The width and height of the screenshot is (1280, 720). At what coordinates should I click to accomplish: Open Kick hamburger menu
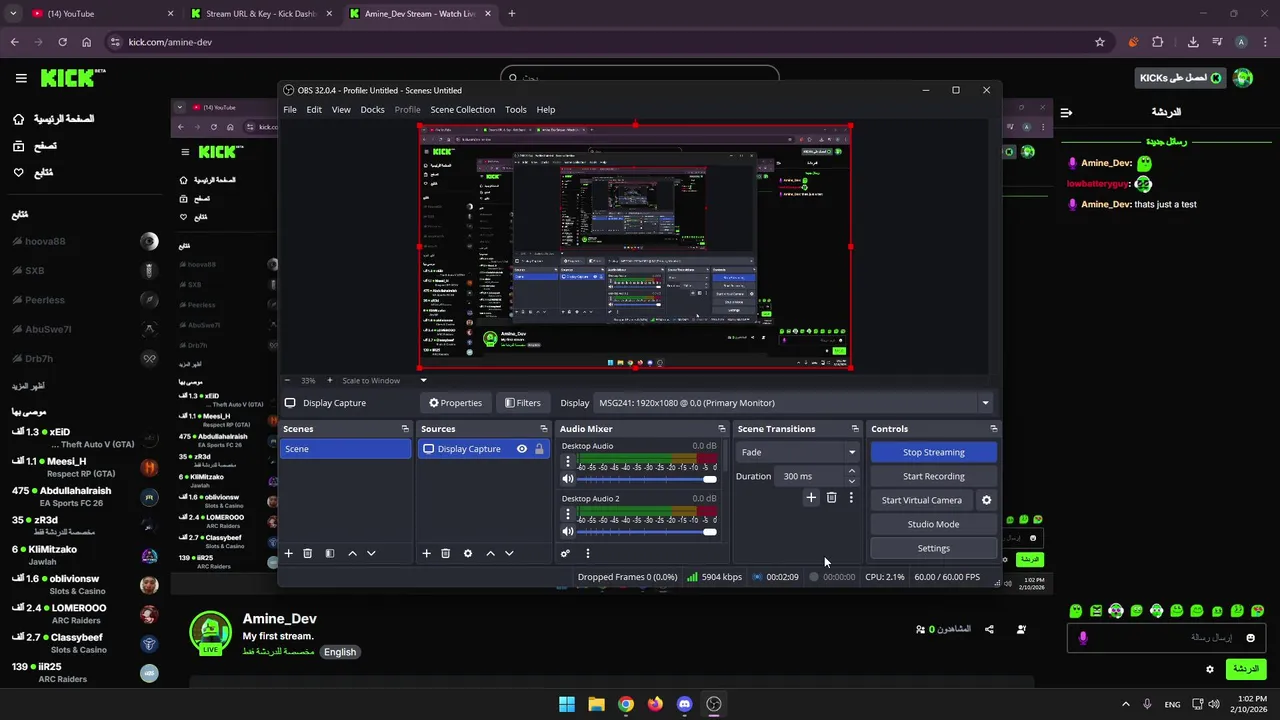pos(21,78)
